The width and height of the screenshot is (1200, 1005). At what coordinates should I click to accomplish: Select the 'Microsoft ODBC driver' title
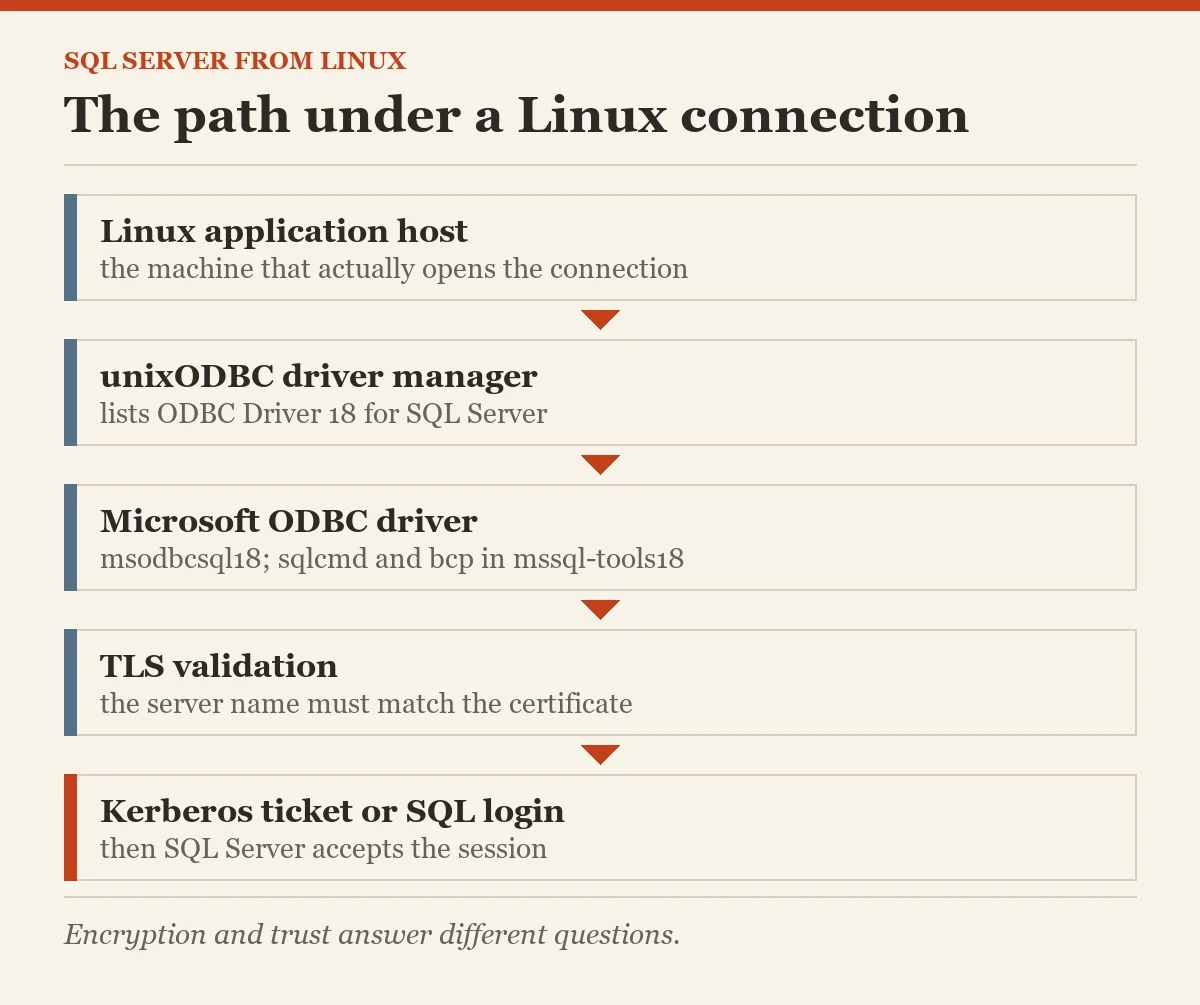(289, 521)
